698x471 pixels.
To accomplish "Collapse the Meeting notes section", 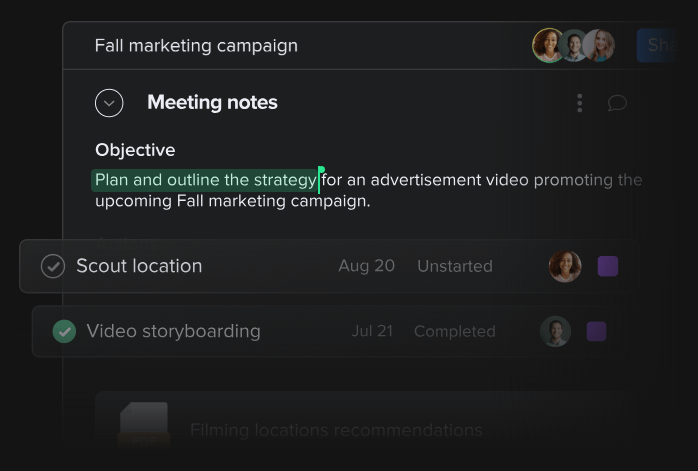I will pyautogui.click(x=109, y=103).
